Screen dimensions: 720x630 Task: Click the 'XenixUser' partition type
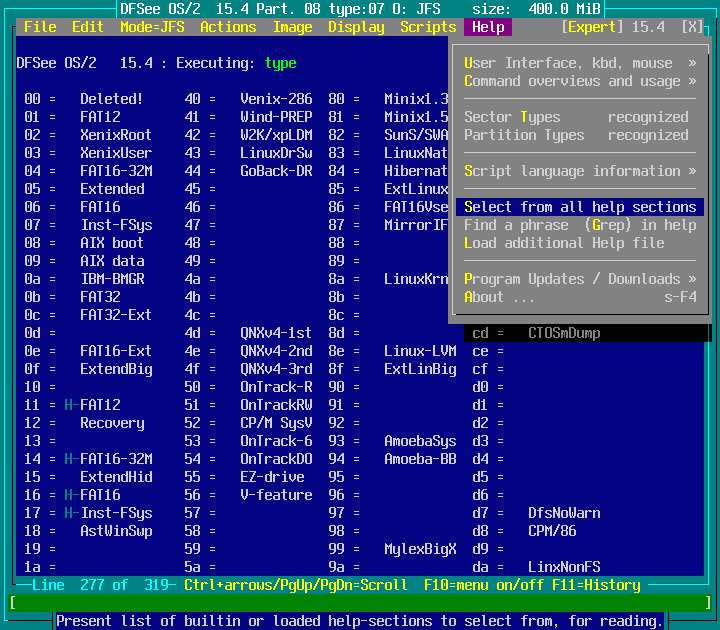116,153
